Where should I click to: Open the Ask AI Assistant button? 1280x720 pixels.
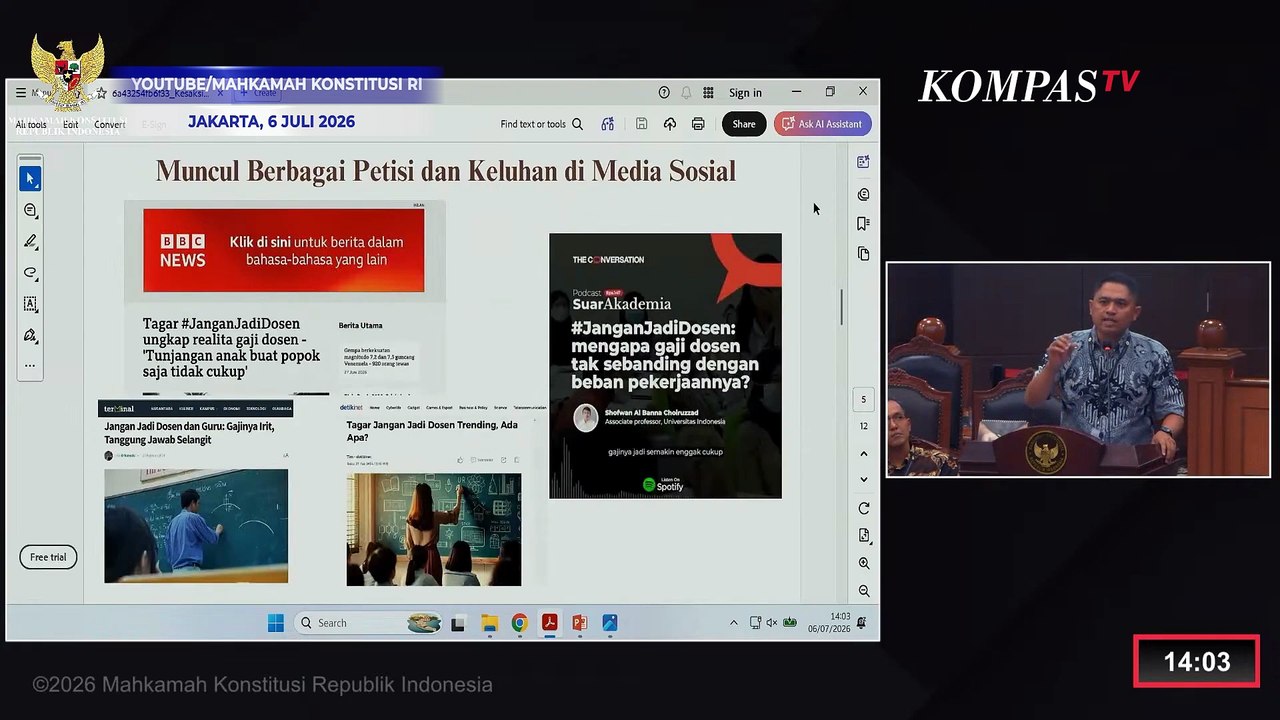click(x=822, y=124)
